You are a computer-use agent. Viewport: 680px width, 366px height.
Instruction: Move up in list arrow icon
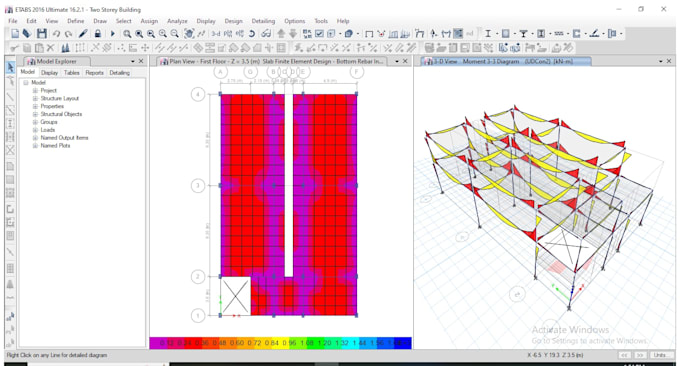pos(281,34)
